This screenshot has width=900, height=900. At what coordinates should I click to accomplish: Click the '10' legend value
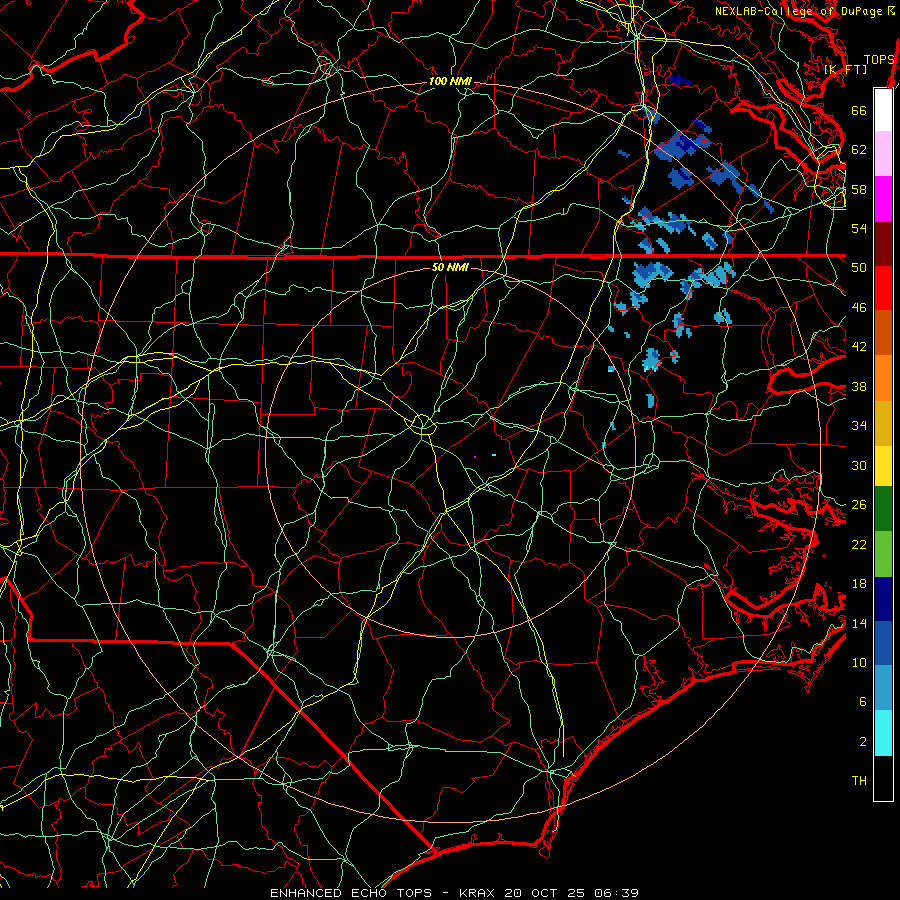[x=859, y=662]
